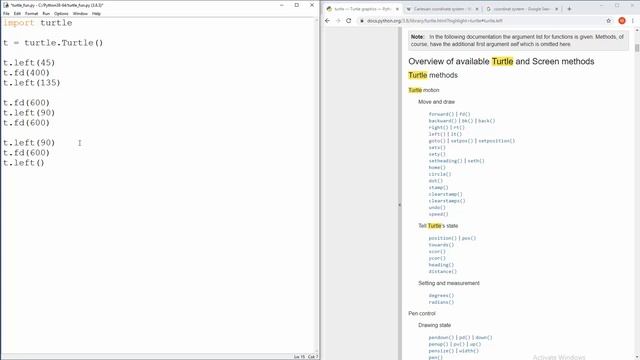Close the turtle graphics docs tab
Viewport: 640px width, 360px height.
397,9
